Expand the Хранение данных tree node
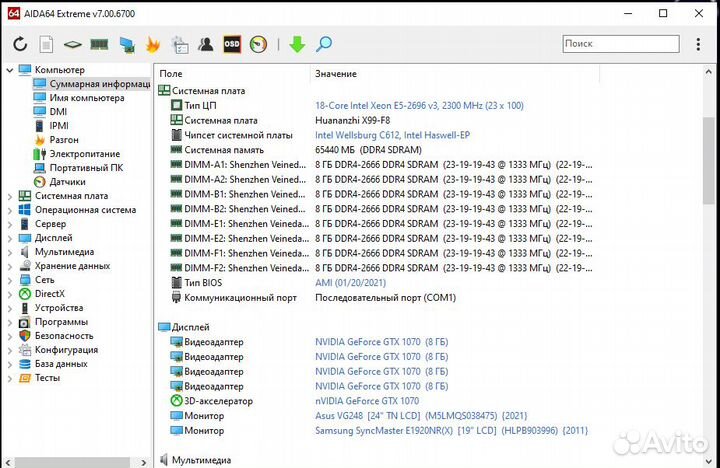This screenshot has height=468, width=720. click(10, 266)
